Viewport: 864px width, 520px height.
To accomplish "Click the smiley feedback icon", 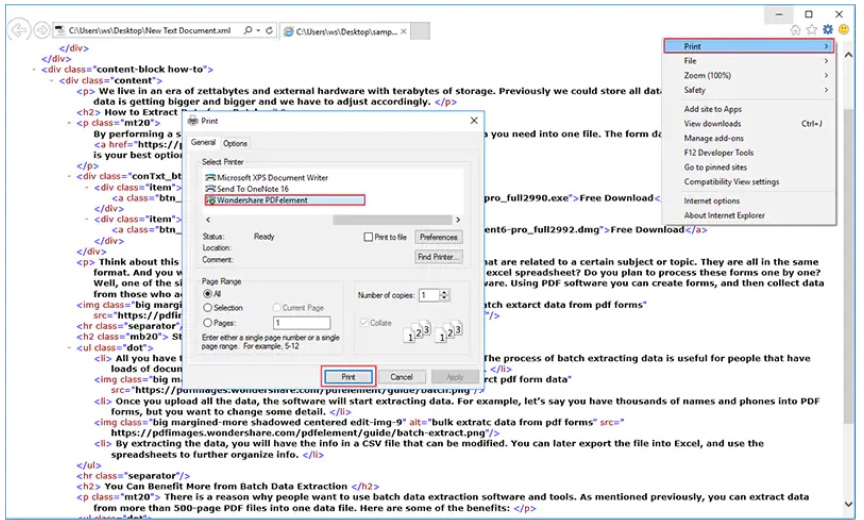I will click(x=843, y=30).
